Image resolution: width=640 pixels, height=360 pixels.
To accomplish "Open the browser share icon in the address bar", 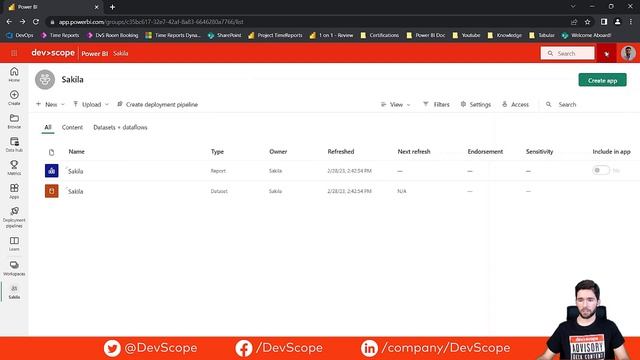I will [574, 22].
